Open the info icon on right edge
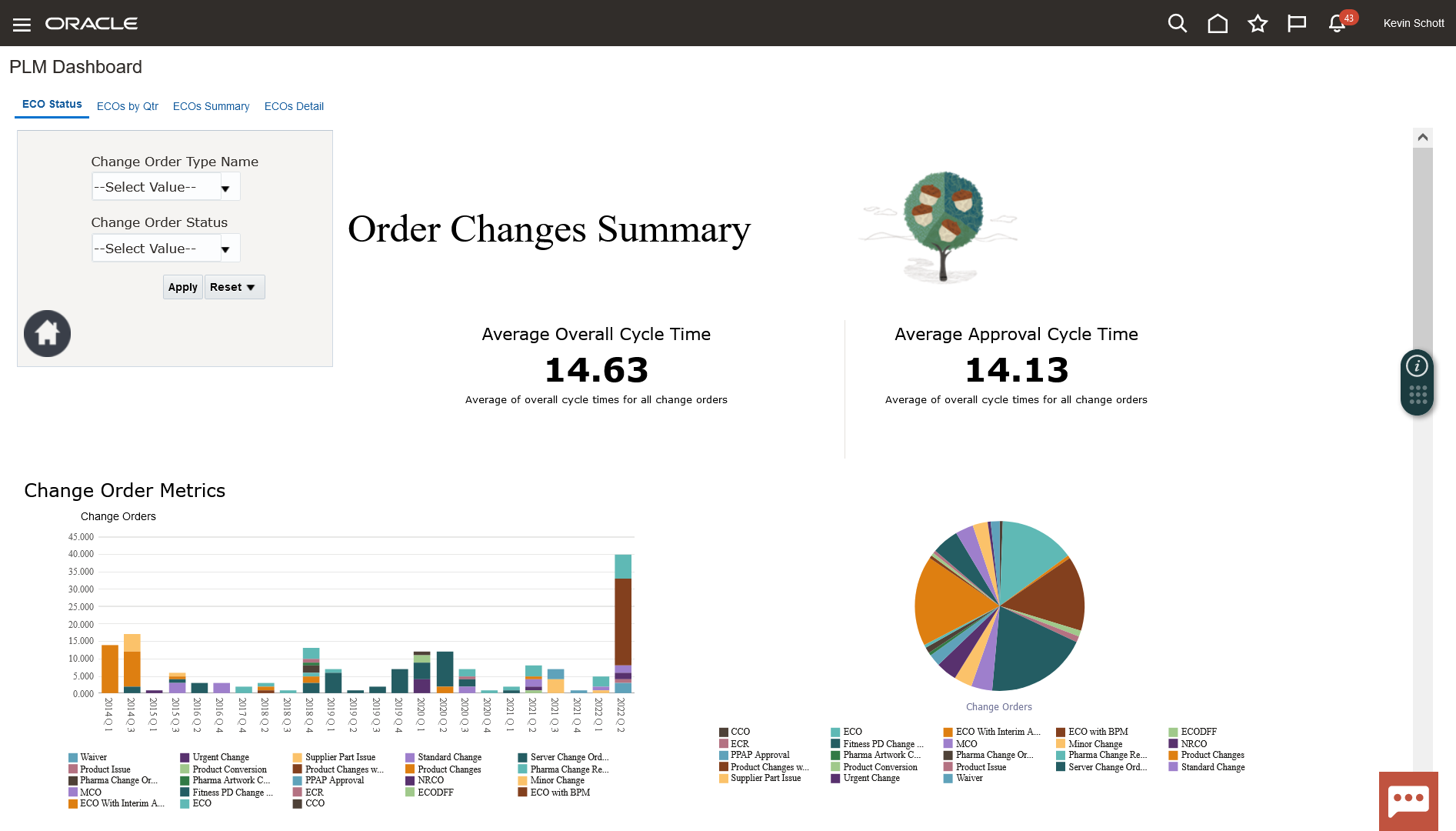The image size is (1456, 831). point(1417,366)
